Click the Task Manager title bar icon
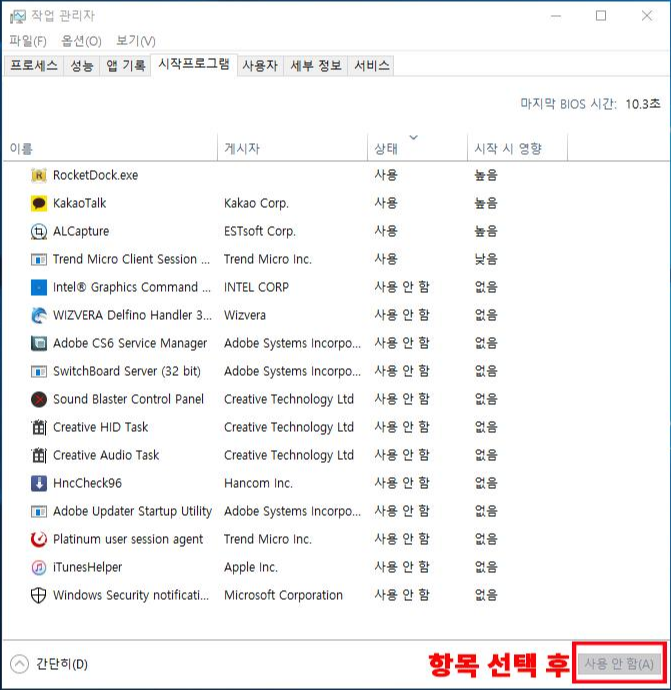The width and height of the screenshot is (671, 690). pos(18,17)
